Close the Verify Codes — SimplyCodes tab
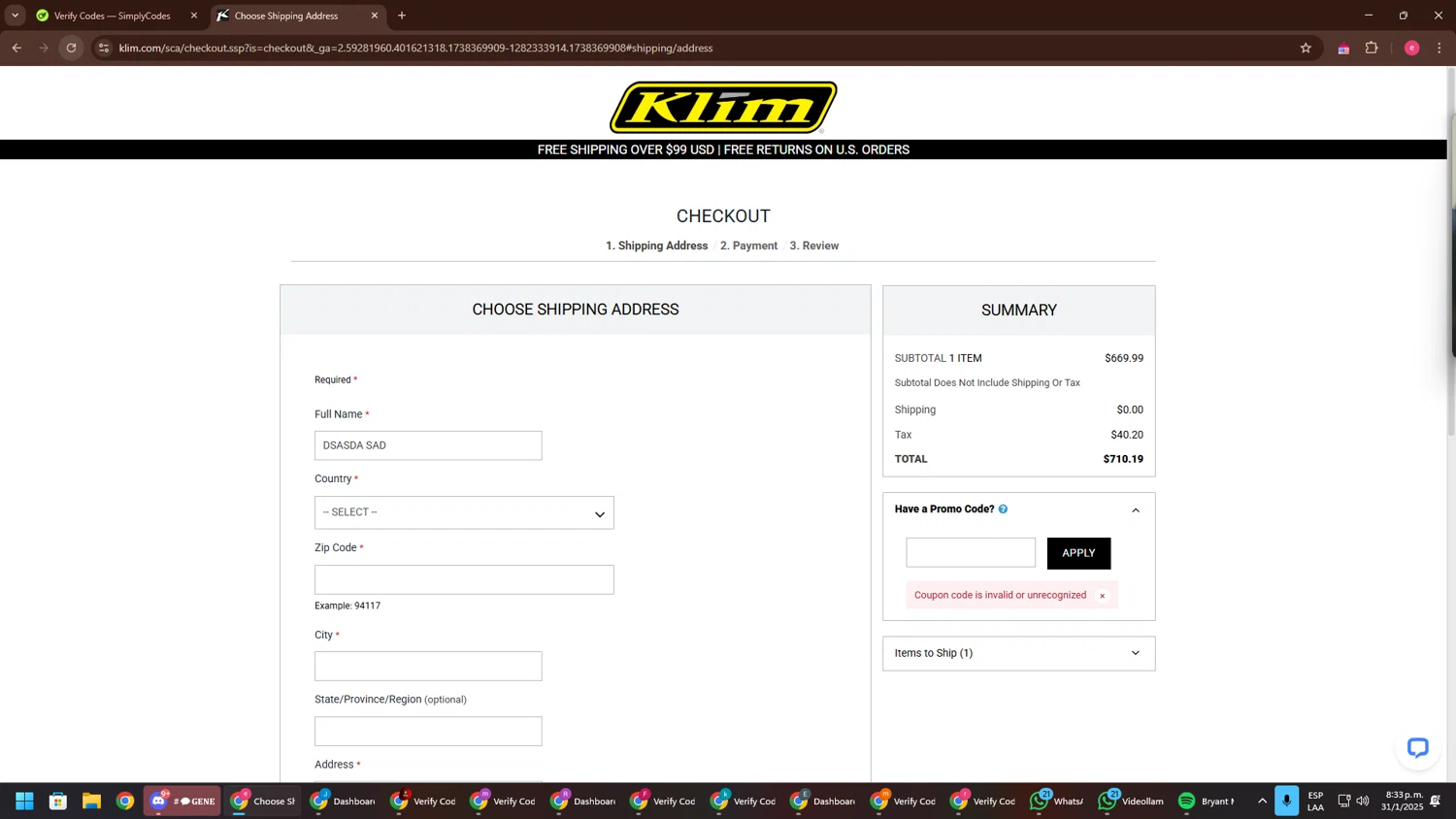 tap(194, 16)
